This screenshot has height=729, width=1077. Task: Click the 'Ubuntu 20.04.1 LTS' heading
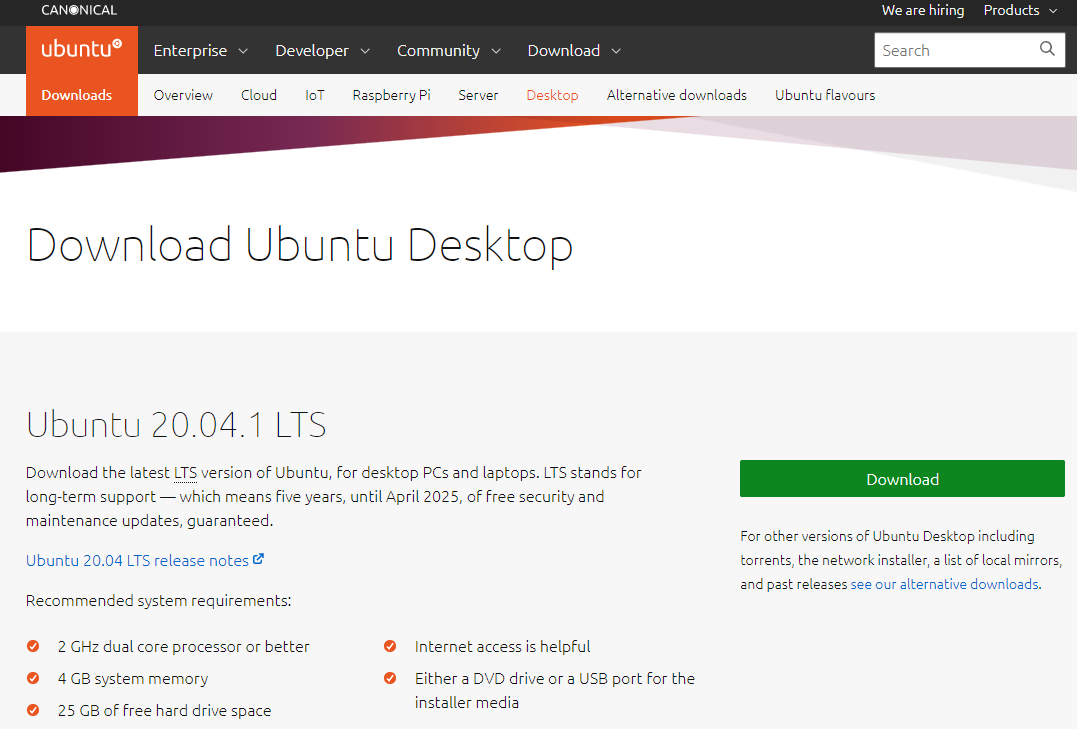176,424
